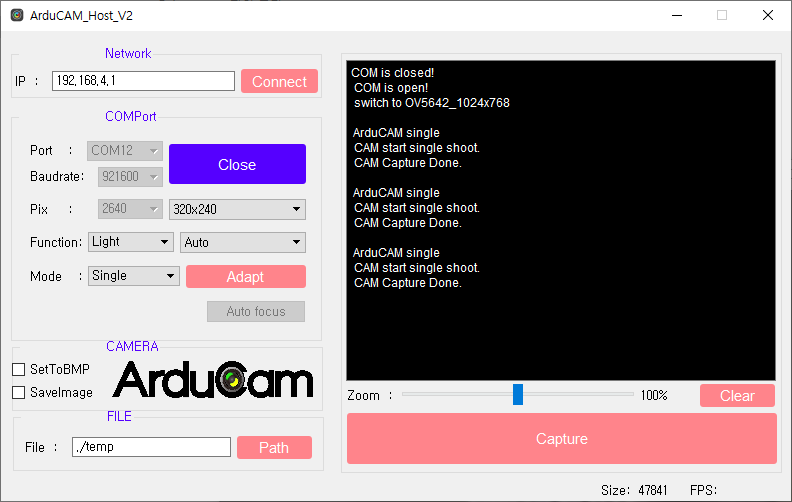Click the COMPort group label

click(x=131, y=117)
